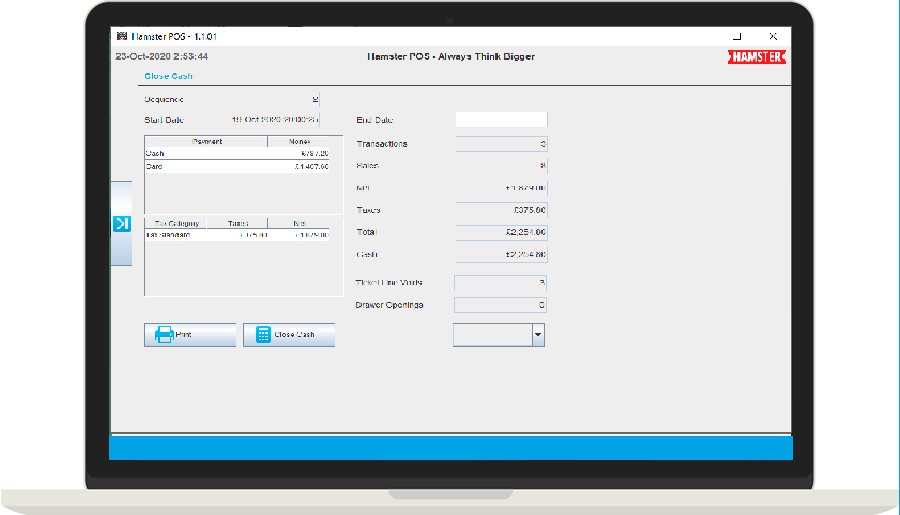Click the Payment column header
The width and height of the screenshot is (900, 515).
point(206,141)
